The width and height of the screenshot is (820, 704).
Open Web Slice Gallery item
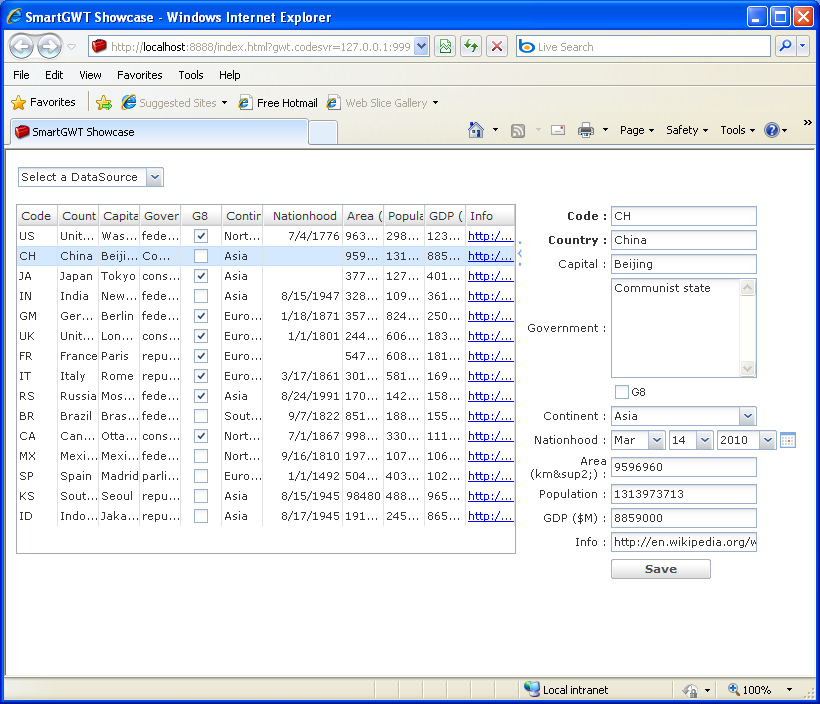[382, 103]
